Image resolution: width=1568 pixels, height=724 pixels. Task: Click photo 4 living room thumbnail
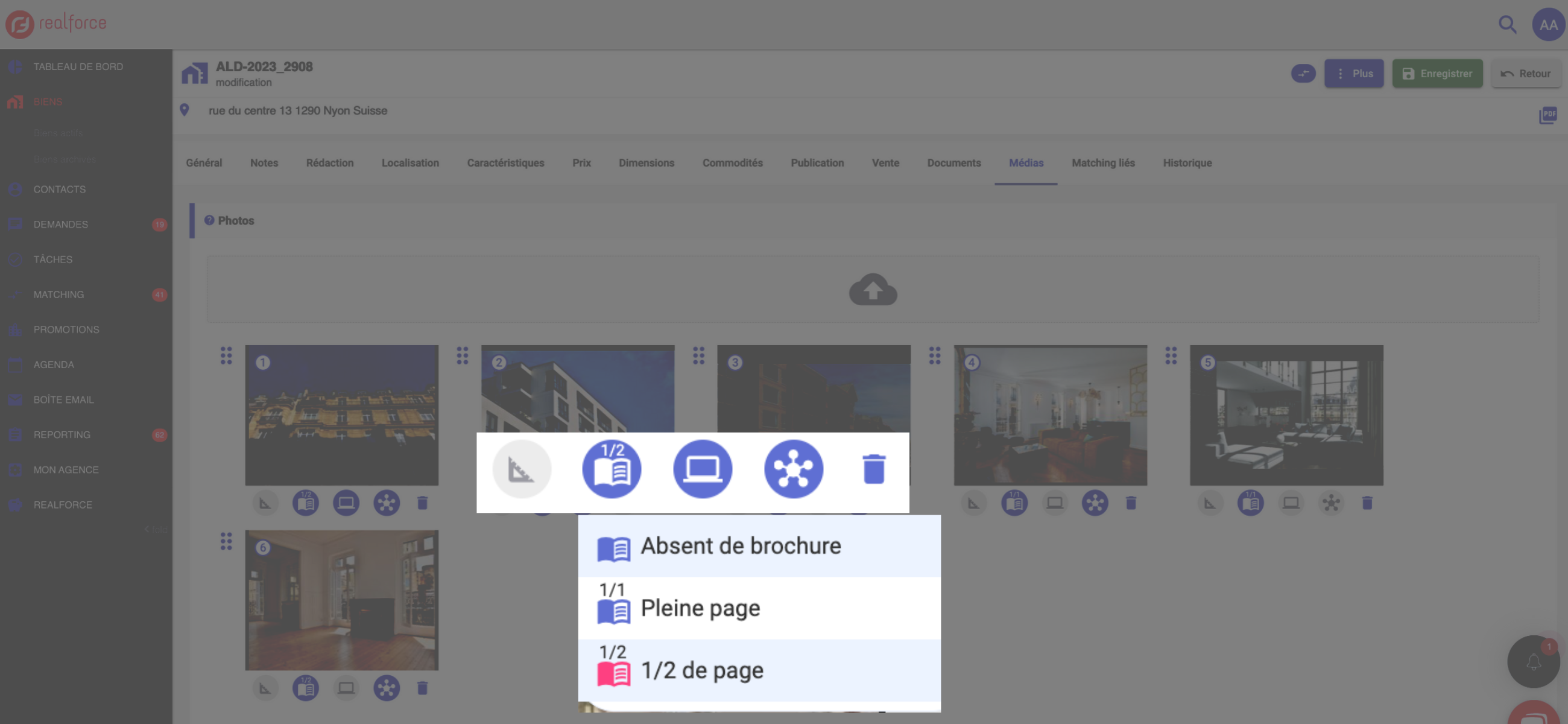pos(1050,416)
